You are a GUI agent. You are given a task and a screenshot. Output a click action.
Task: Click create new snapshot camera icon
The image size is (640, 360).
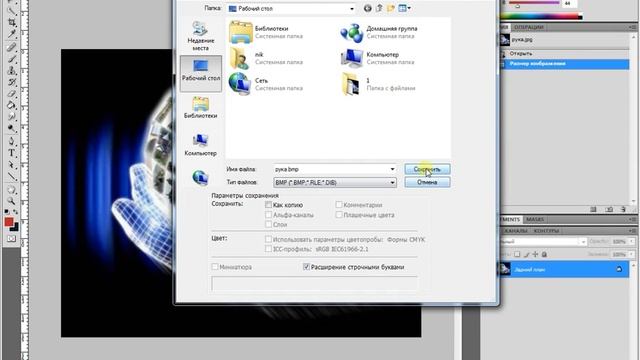[609, 209]
